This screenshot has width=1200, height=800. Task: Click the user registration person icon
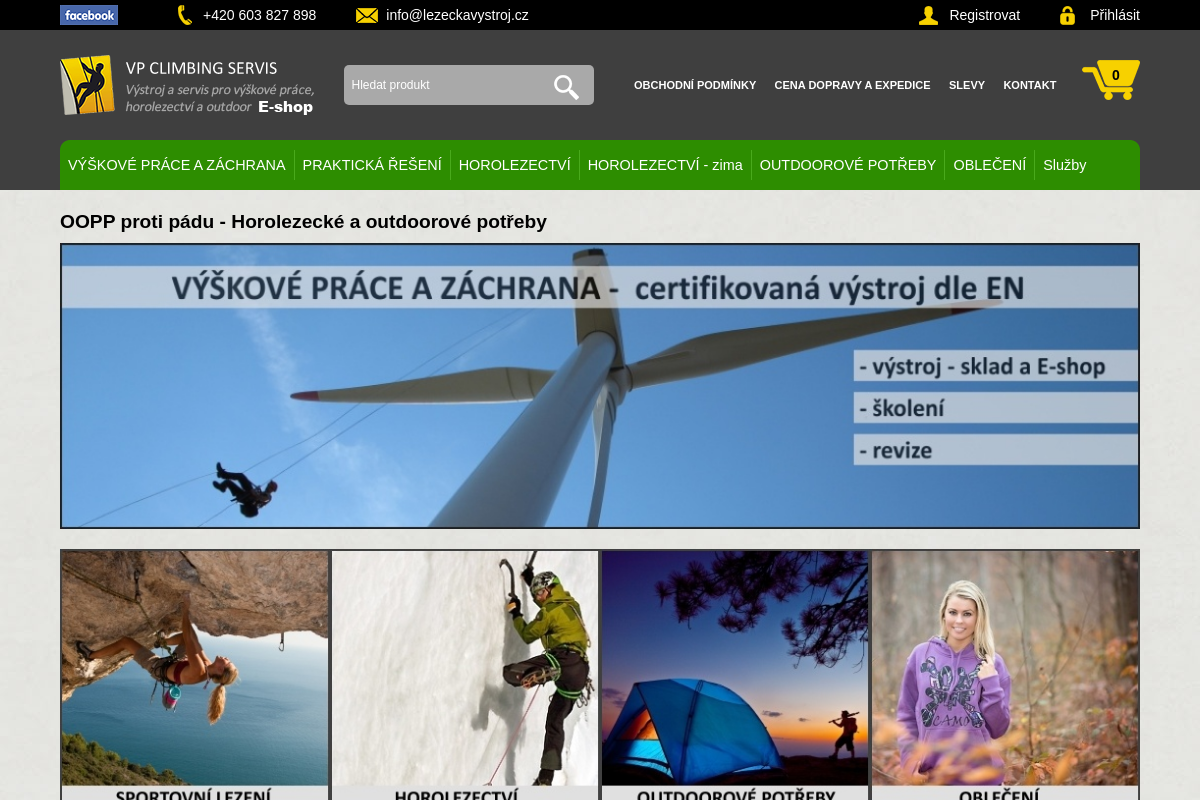pos(928,15)
